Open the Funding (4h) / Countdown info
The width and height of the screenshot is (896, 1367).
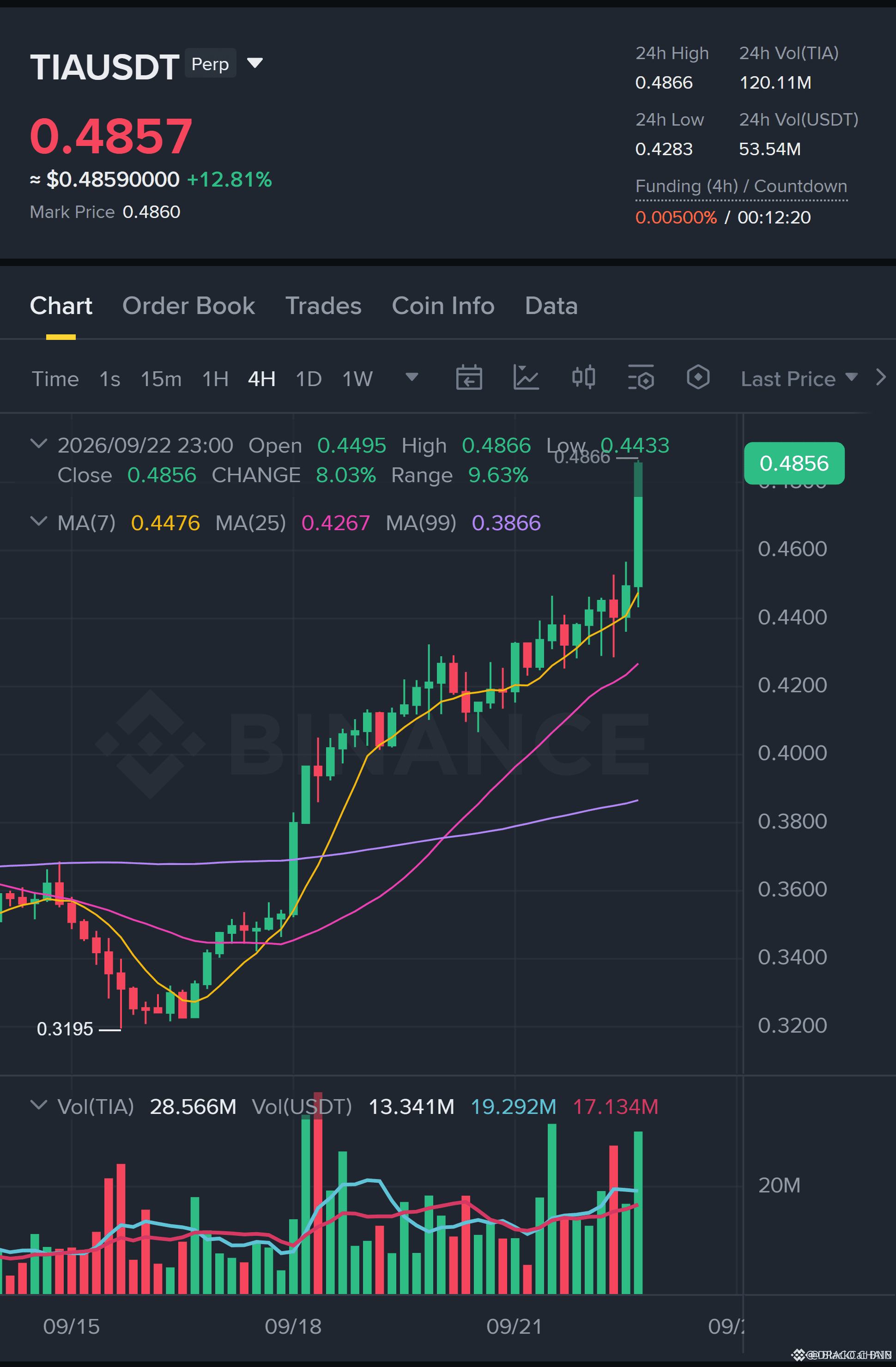pyautogui.click(x=741, y=187)
